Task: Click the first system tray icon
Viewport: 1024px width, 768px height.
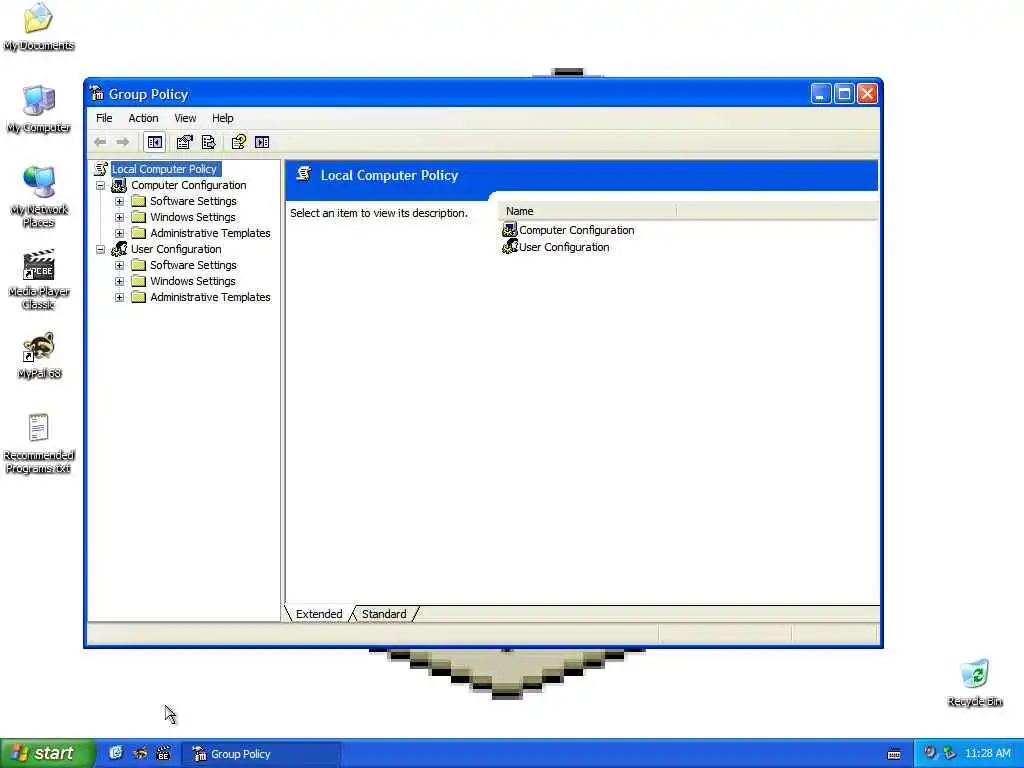Action: coord(929,753)
